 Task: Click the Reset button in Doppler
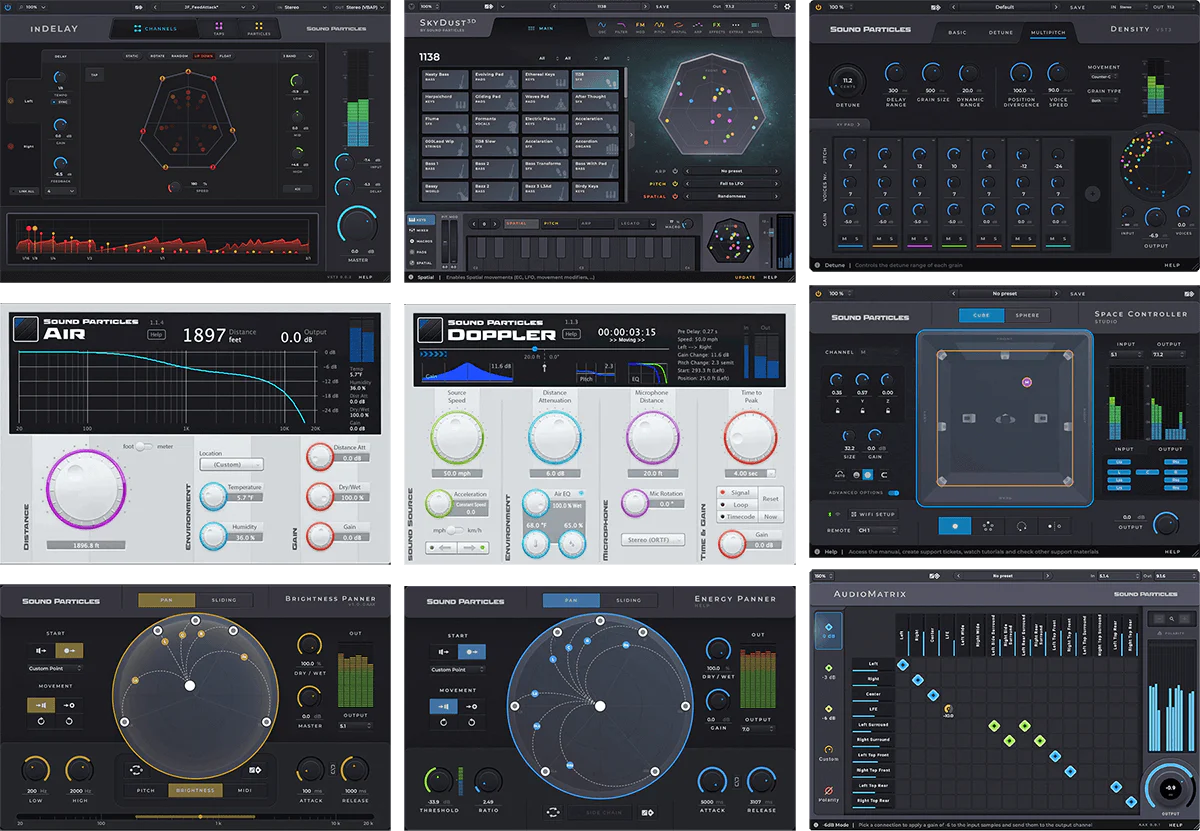tap(770, 498)
